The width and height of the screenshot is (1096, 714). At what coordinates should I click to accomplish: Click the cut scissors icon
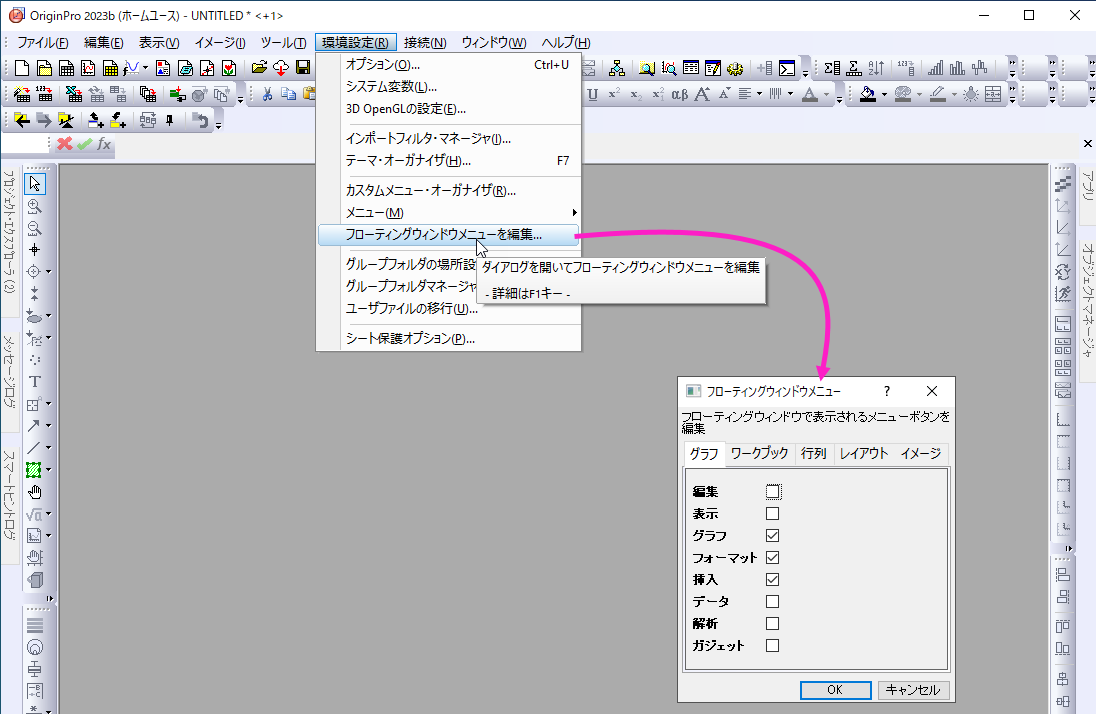click(x=266, y=94)
